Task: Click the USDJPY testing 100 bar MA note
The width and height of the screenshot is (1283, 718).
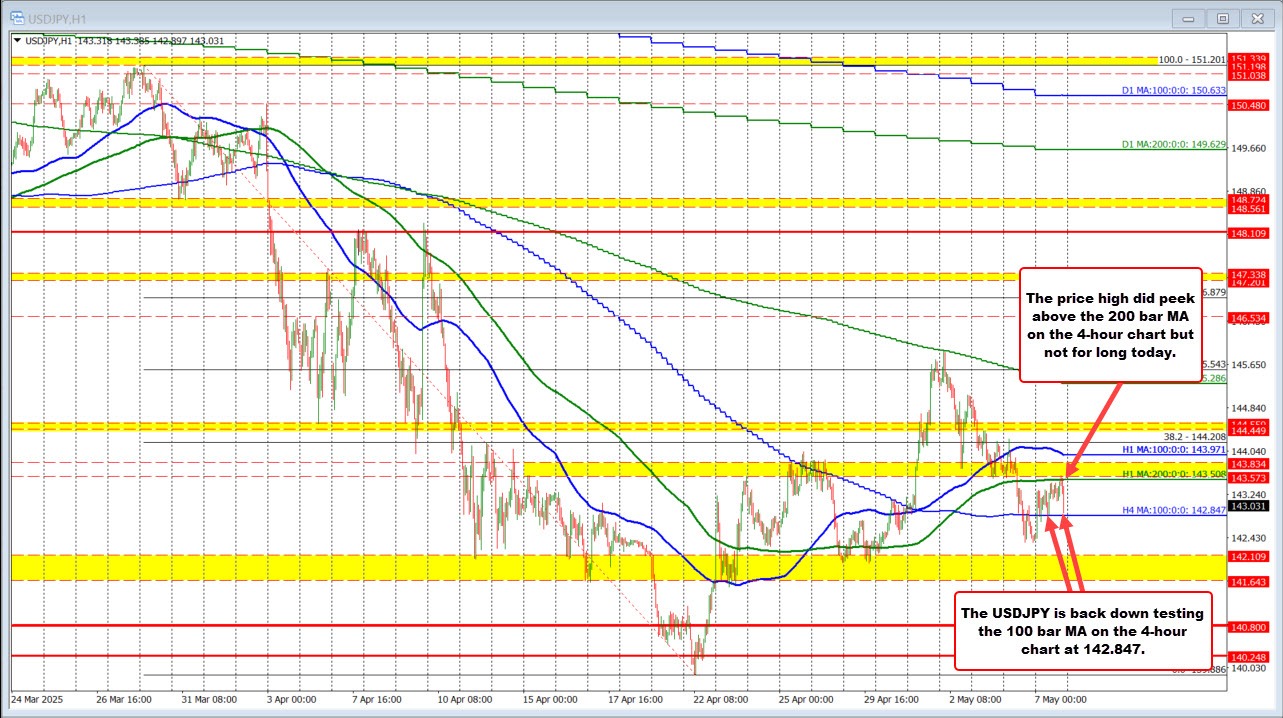Action: coord(1082,632)
